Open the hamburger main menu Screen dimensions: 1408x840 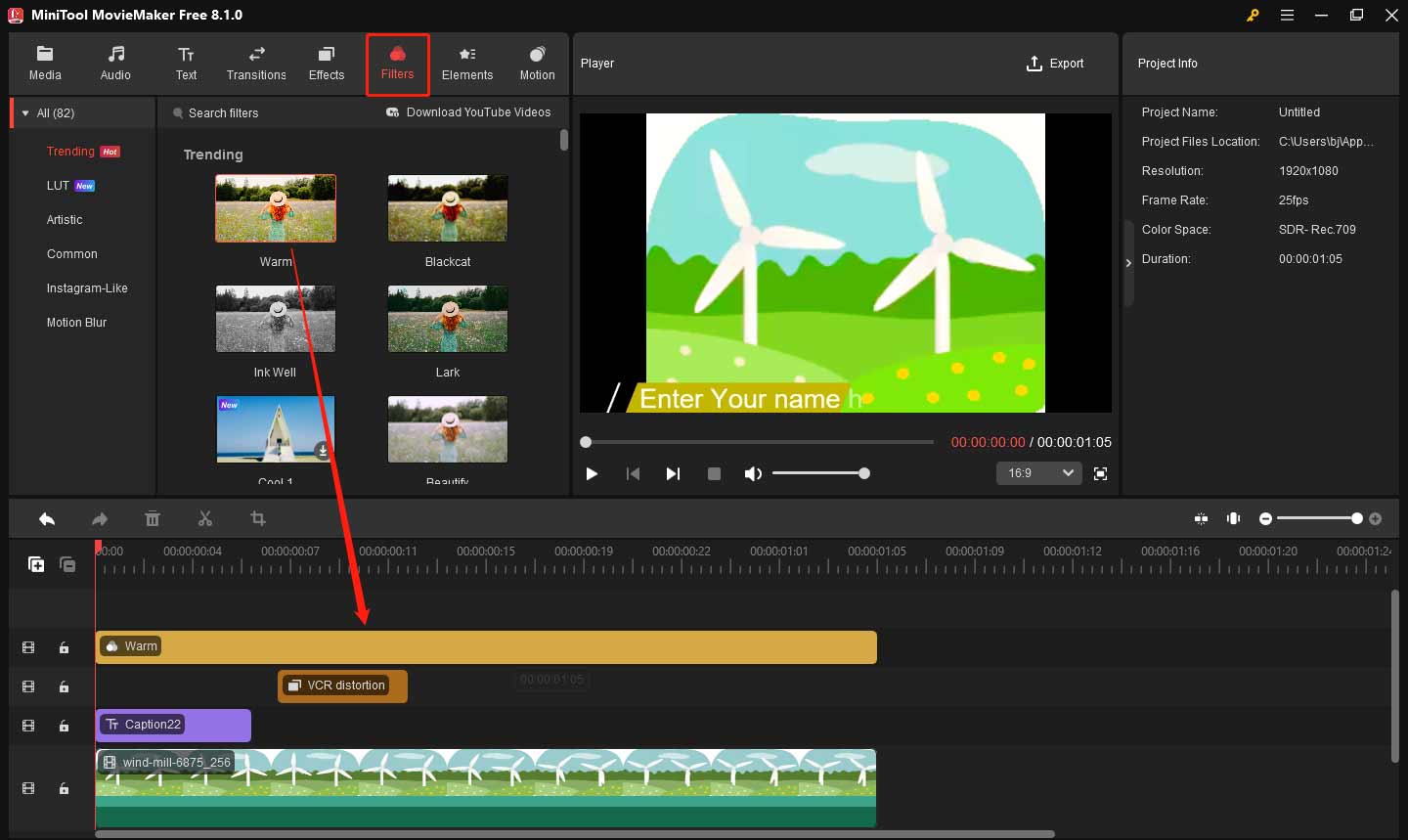1288,15
